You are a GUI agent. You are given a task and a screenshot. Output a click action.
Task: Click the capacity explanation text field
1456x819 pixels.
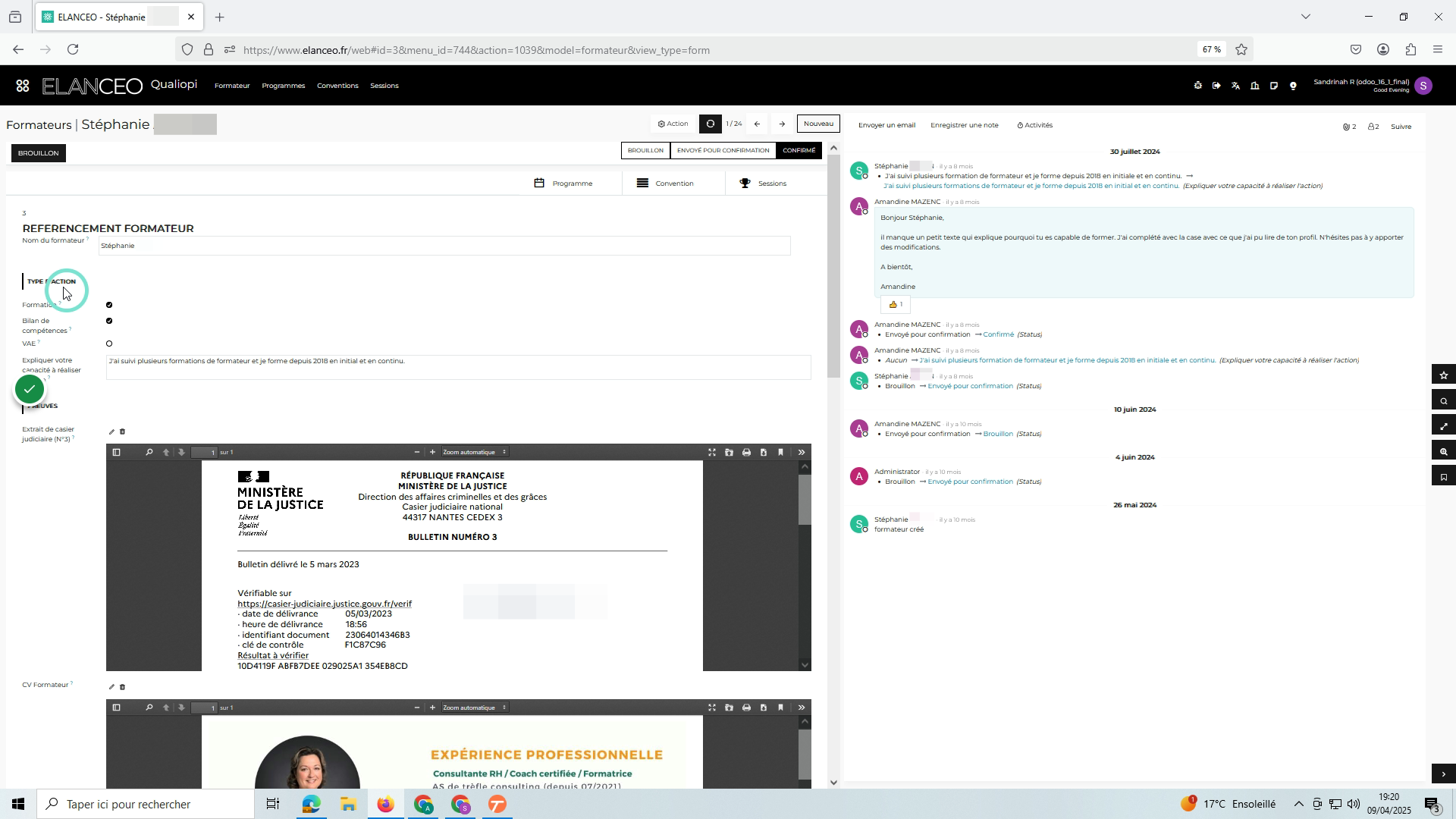(458, 368)
